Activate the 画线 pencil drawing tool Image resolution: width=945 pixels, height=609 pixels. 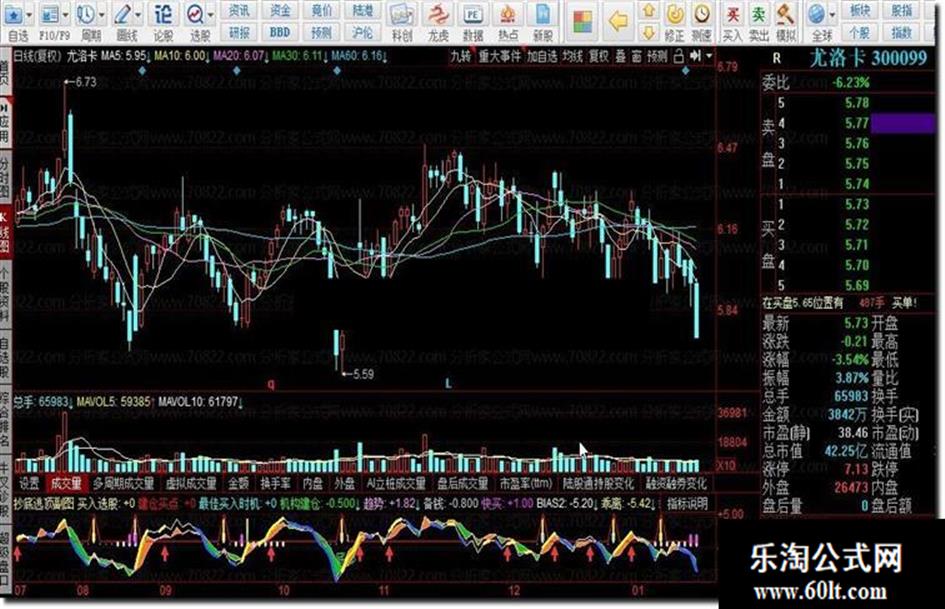pos(124,15)
